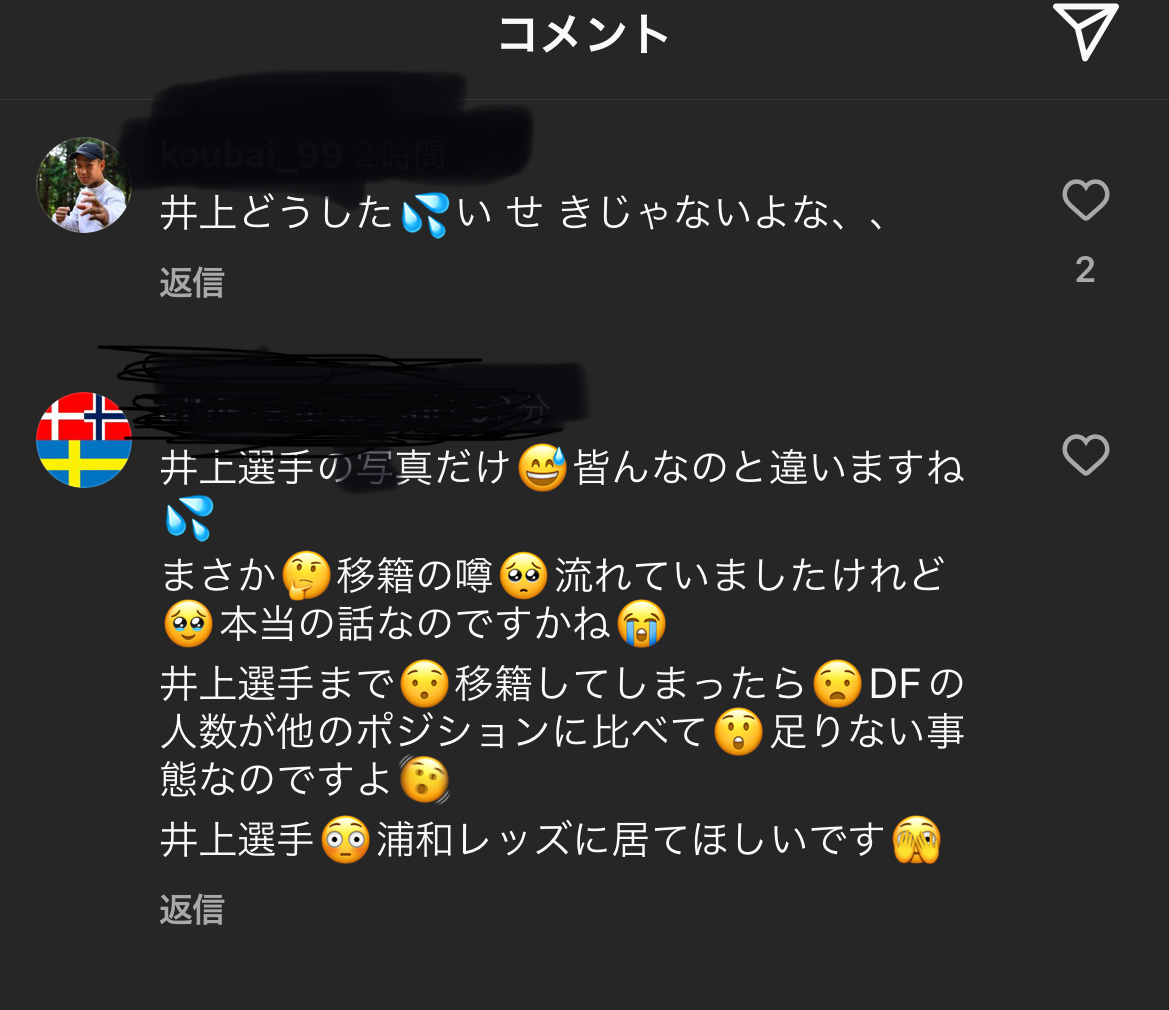
Task: Select the コメント header title
Action: (583, 34)
